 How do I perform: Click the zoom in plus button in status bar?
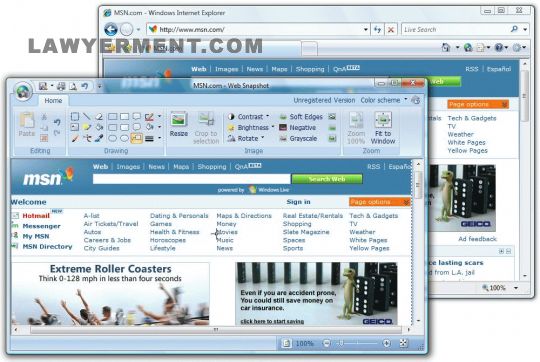click(x=386, y=343)
